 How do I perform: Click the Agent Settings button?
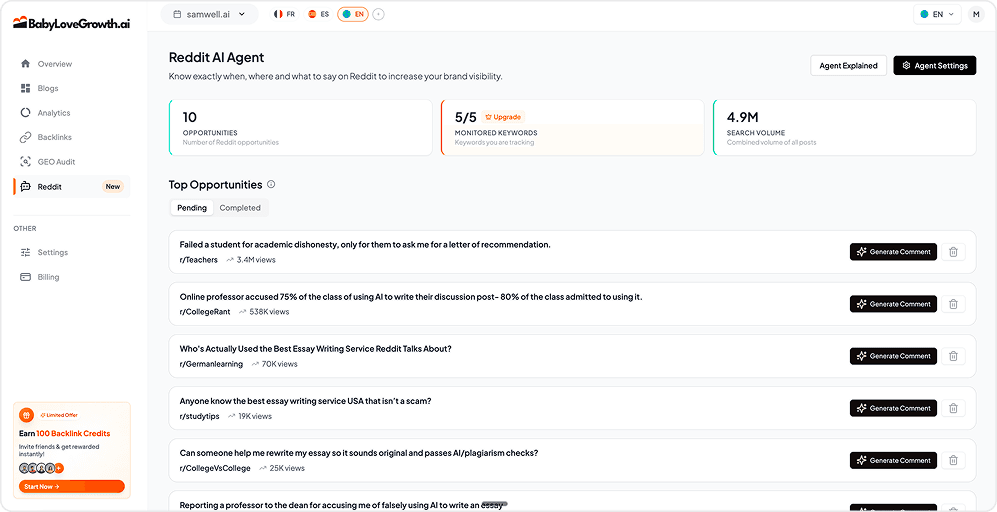click(934, 66)
